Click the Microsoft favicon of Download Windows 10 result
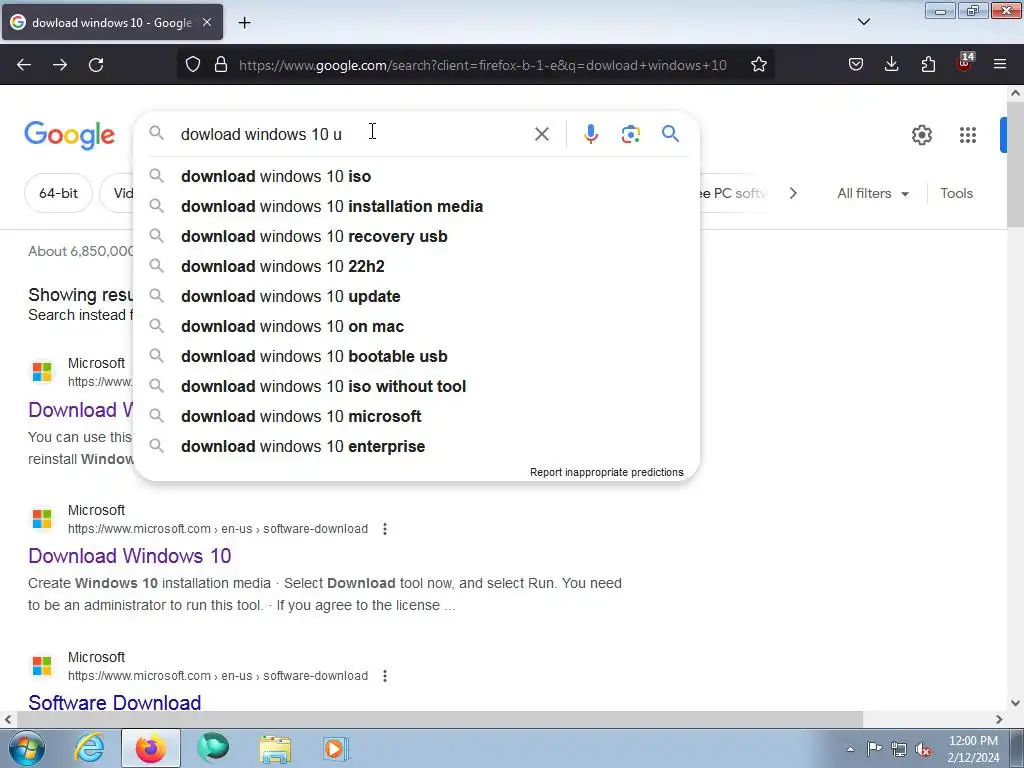 [x=42, y=519]
